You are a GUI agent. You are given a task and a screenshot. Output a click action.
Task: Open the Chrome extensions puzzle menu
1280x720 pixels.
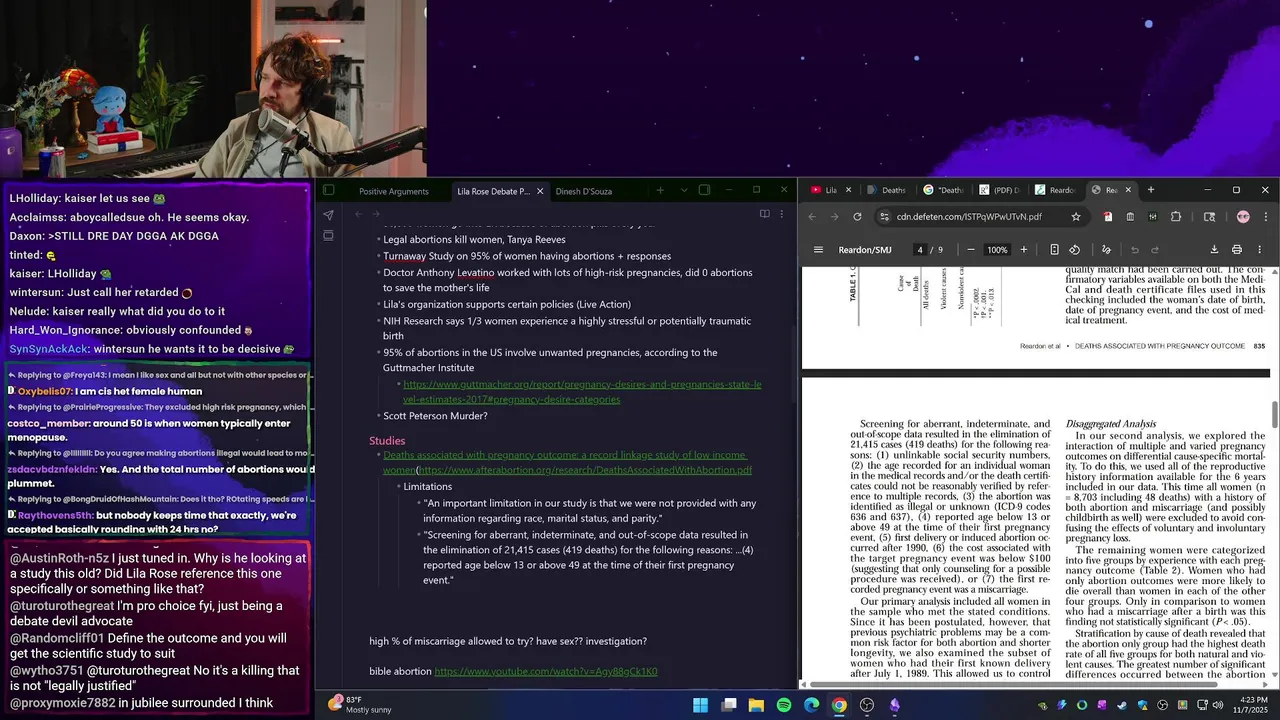tap(1176, 217)
